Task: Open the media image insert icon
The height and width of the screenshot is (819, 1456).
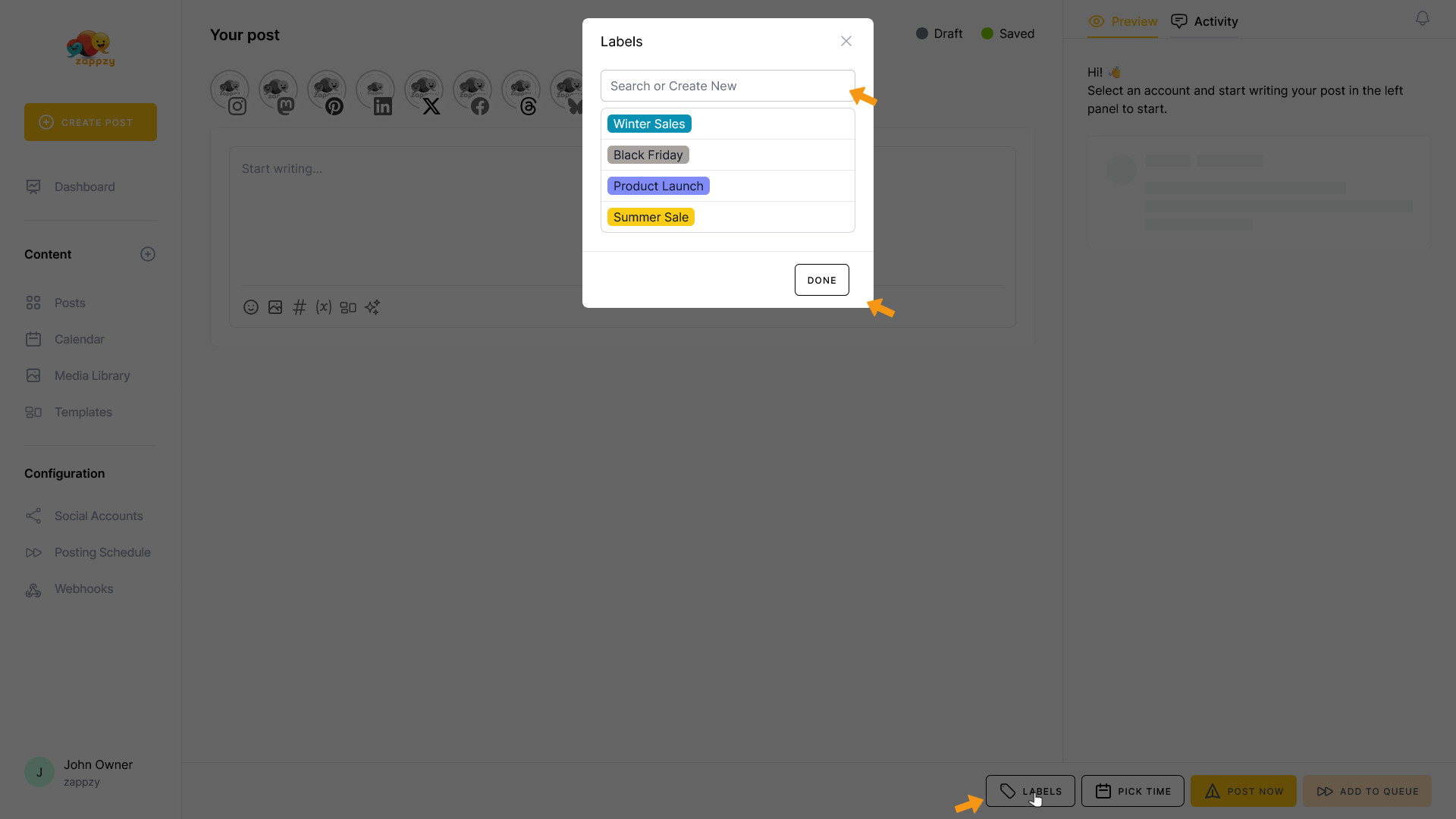Action: [275, 307]
